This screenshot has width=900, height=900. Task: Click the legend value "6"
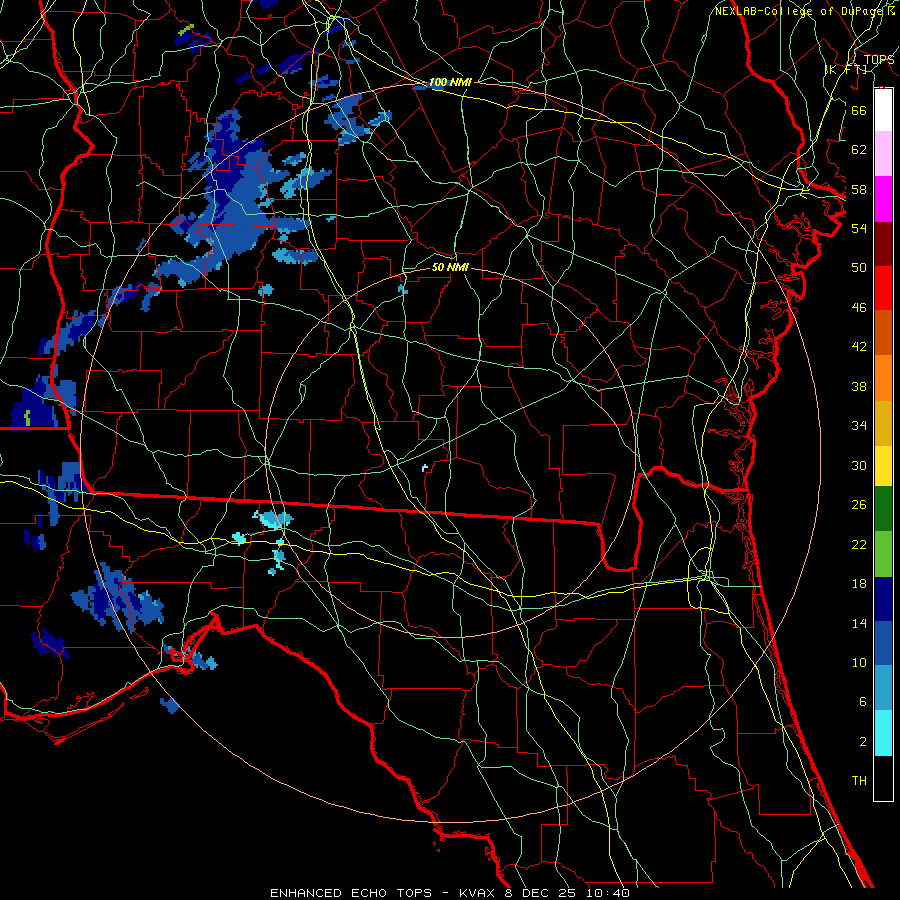863,701
